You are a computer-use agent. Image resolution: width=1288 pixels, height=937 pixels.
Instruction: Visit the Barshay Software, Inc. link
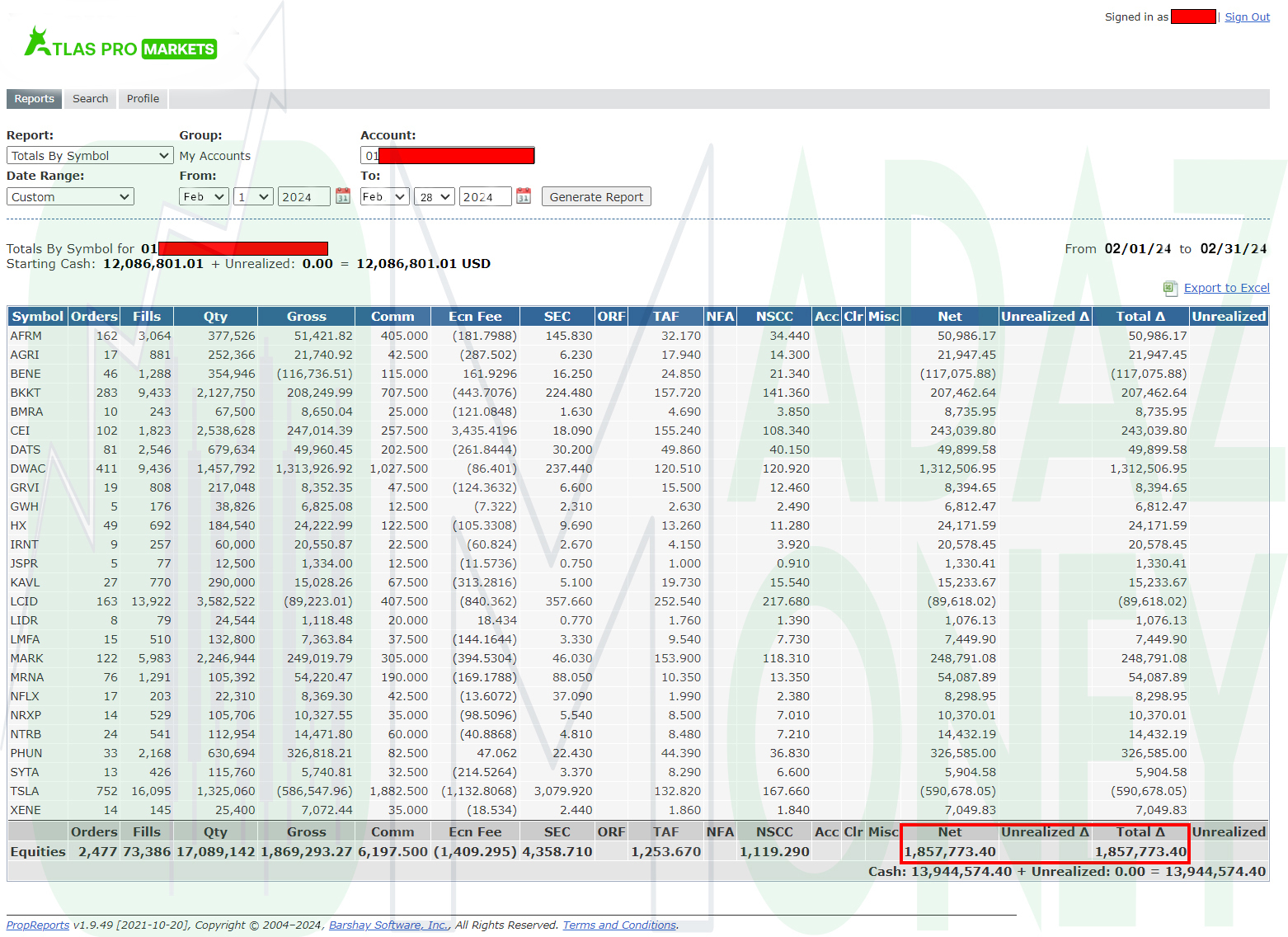tap(388, 925)
